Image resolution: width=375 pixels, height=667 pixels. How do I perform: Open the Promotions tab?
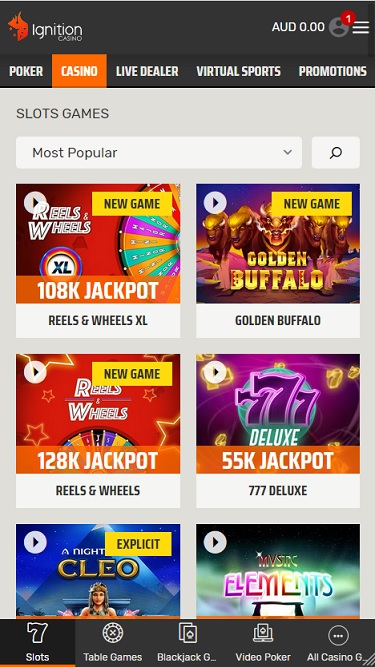(332, 71)
